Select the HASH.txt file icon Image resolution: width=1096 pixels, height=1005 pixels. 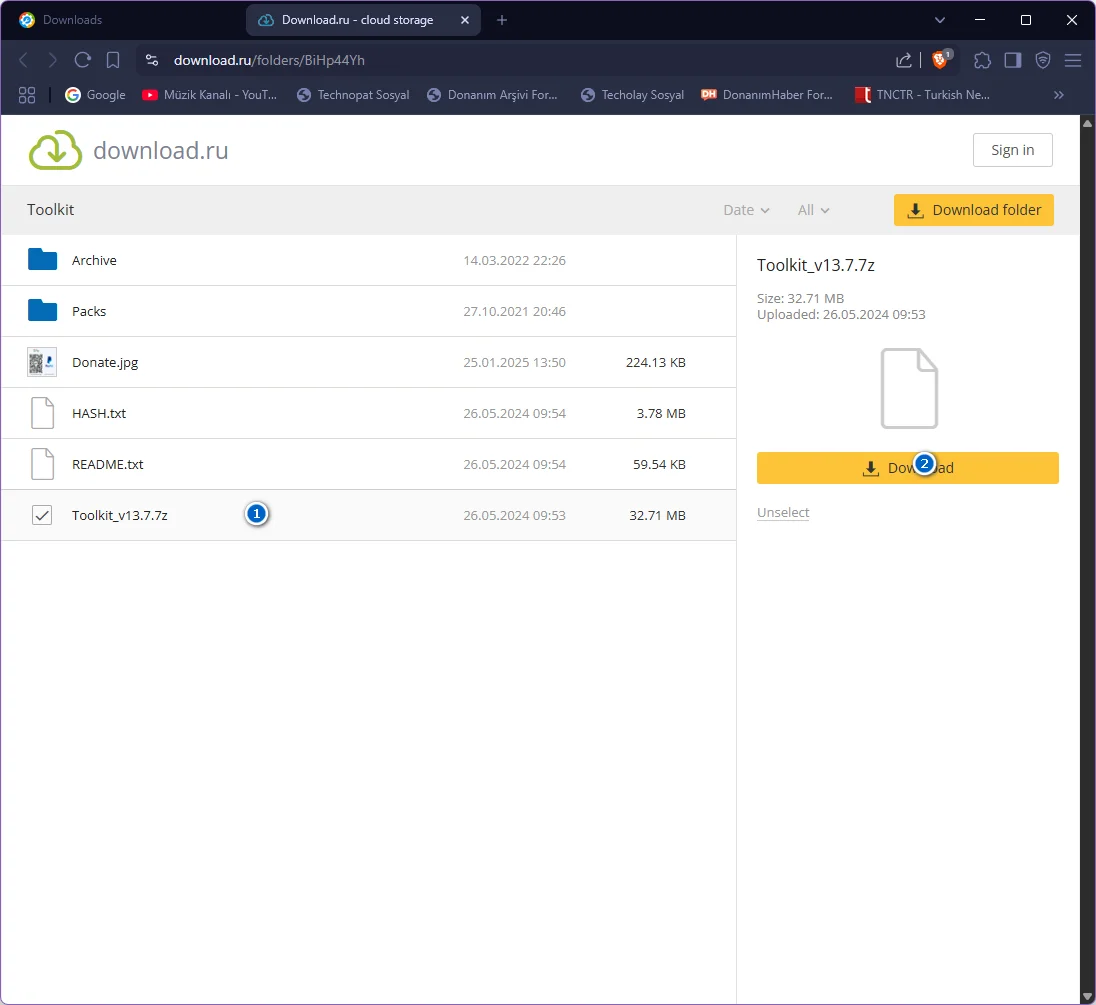pyautogui.click(x=43, y=413)
